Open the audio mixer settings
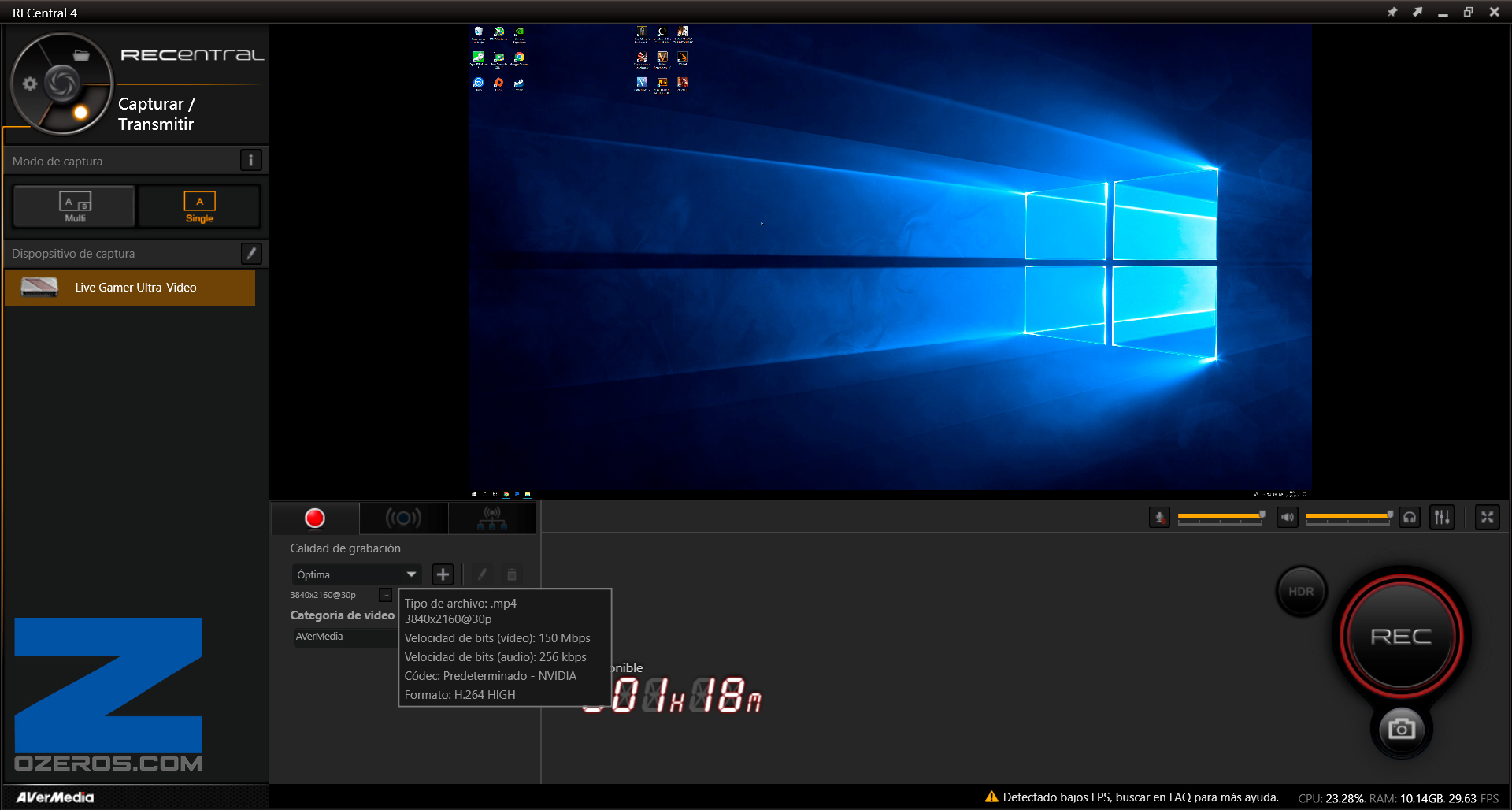The image size is (1512, 810). point(1442,518)
